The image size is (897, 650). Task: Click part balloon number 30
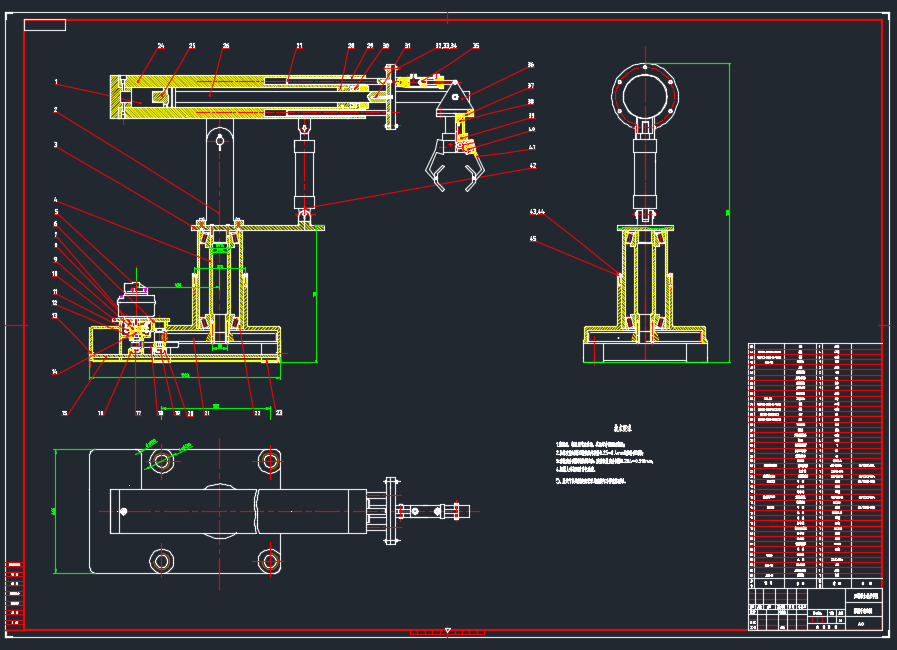386,46
